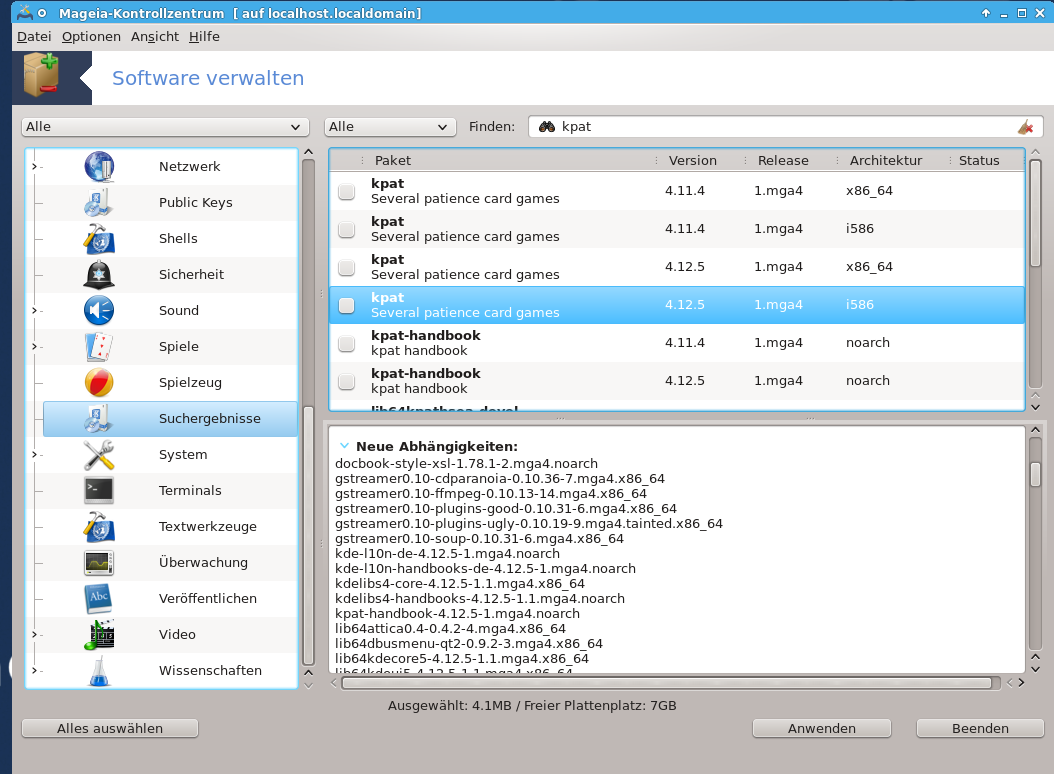Open the Ansicht menu

155,36
